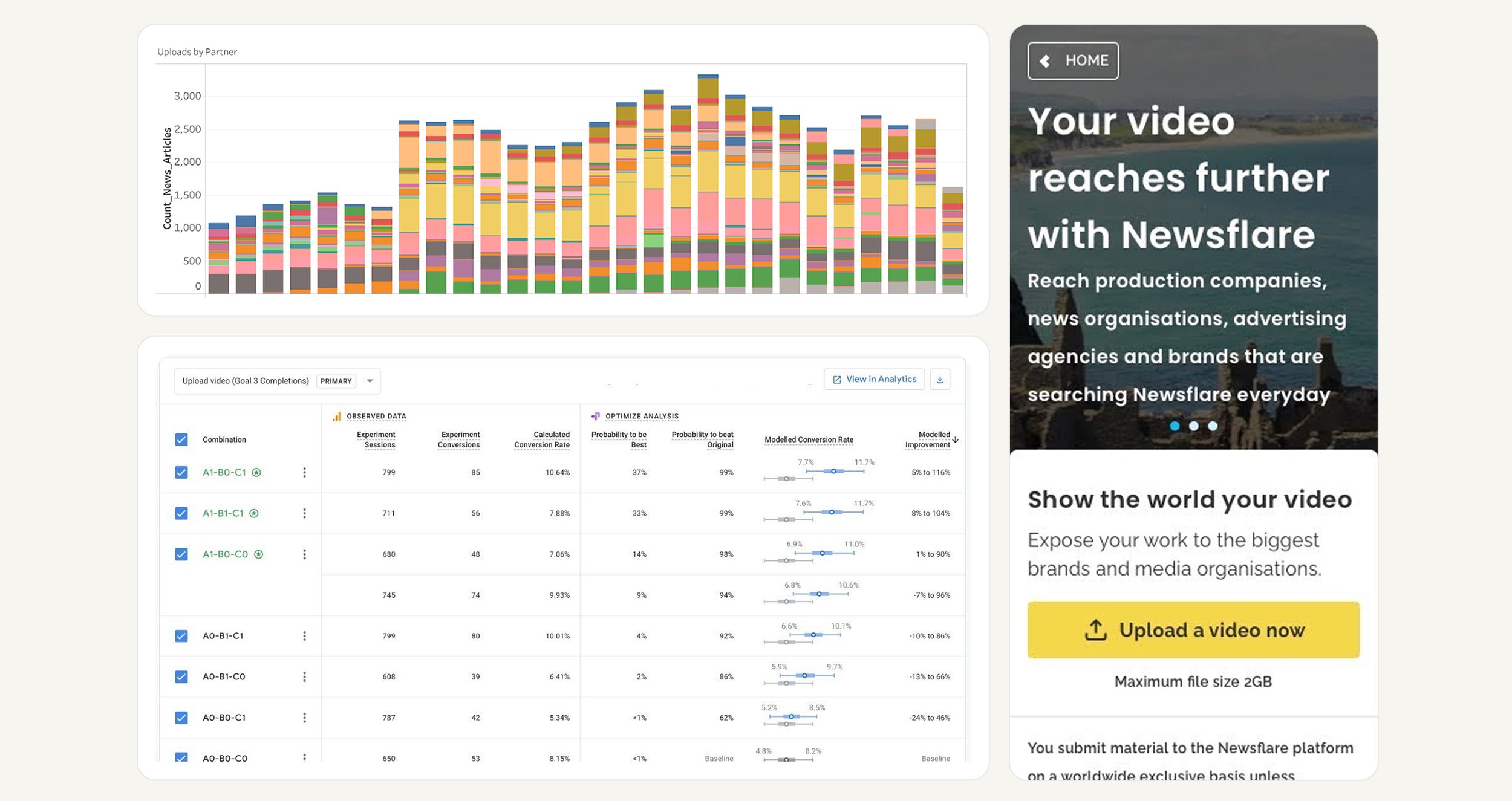This screenshot has width=1512, height=801.
Task: Click the back arrow in the HOME button
Action: coord(1044,60)
